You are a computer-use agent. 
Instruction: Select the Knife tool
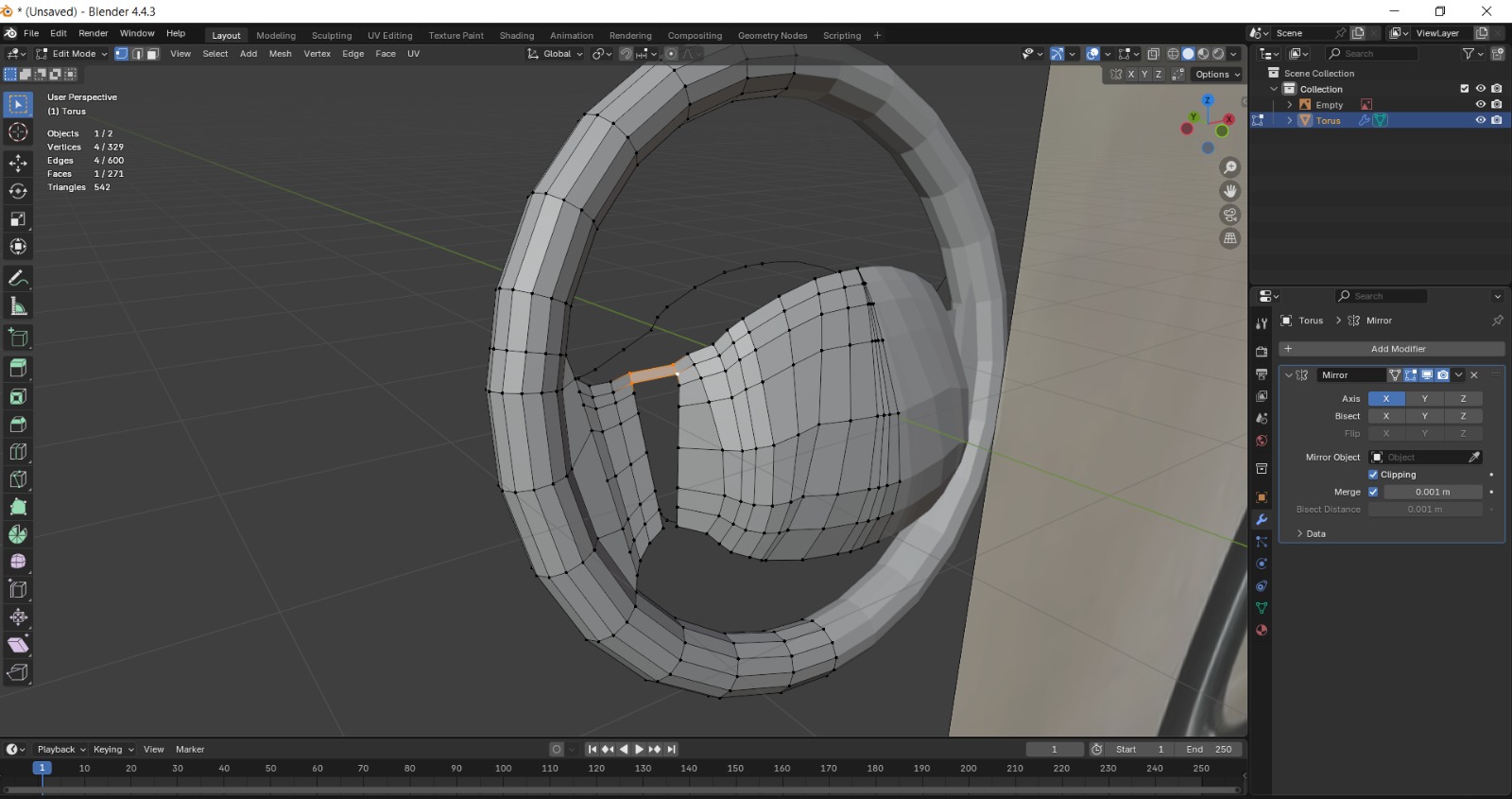point(18,479)
